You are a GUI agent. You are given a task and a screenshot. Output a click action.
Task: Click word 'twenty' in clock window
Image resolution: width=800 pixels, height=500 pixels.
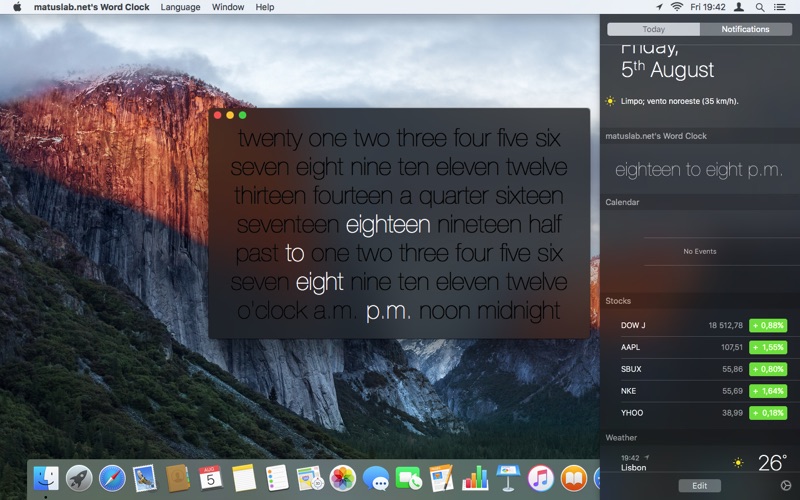click(270, 139)
